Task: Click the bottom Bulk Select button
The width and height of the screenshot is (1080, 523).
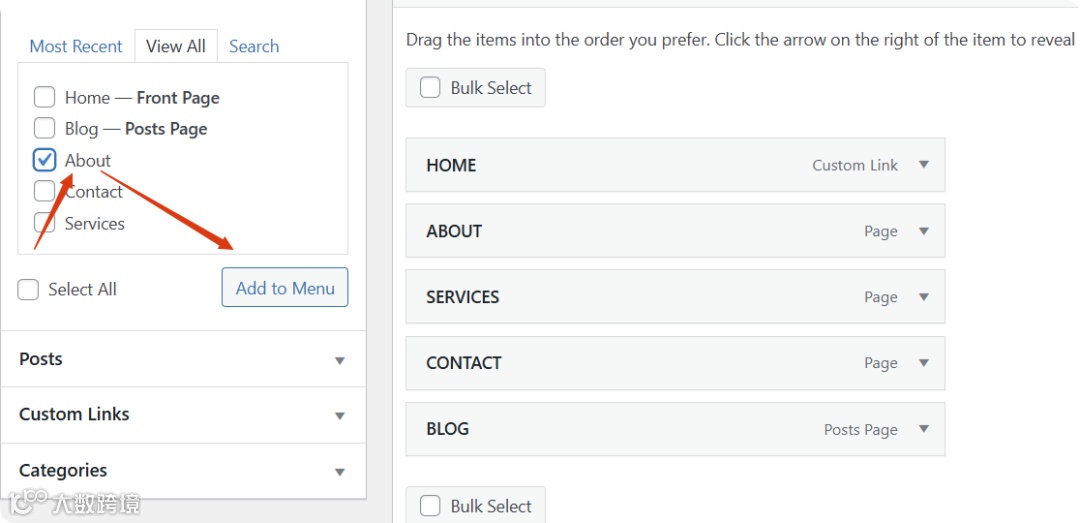Action: pyautogui.click(x=476, y=506)
